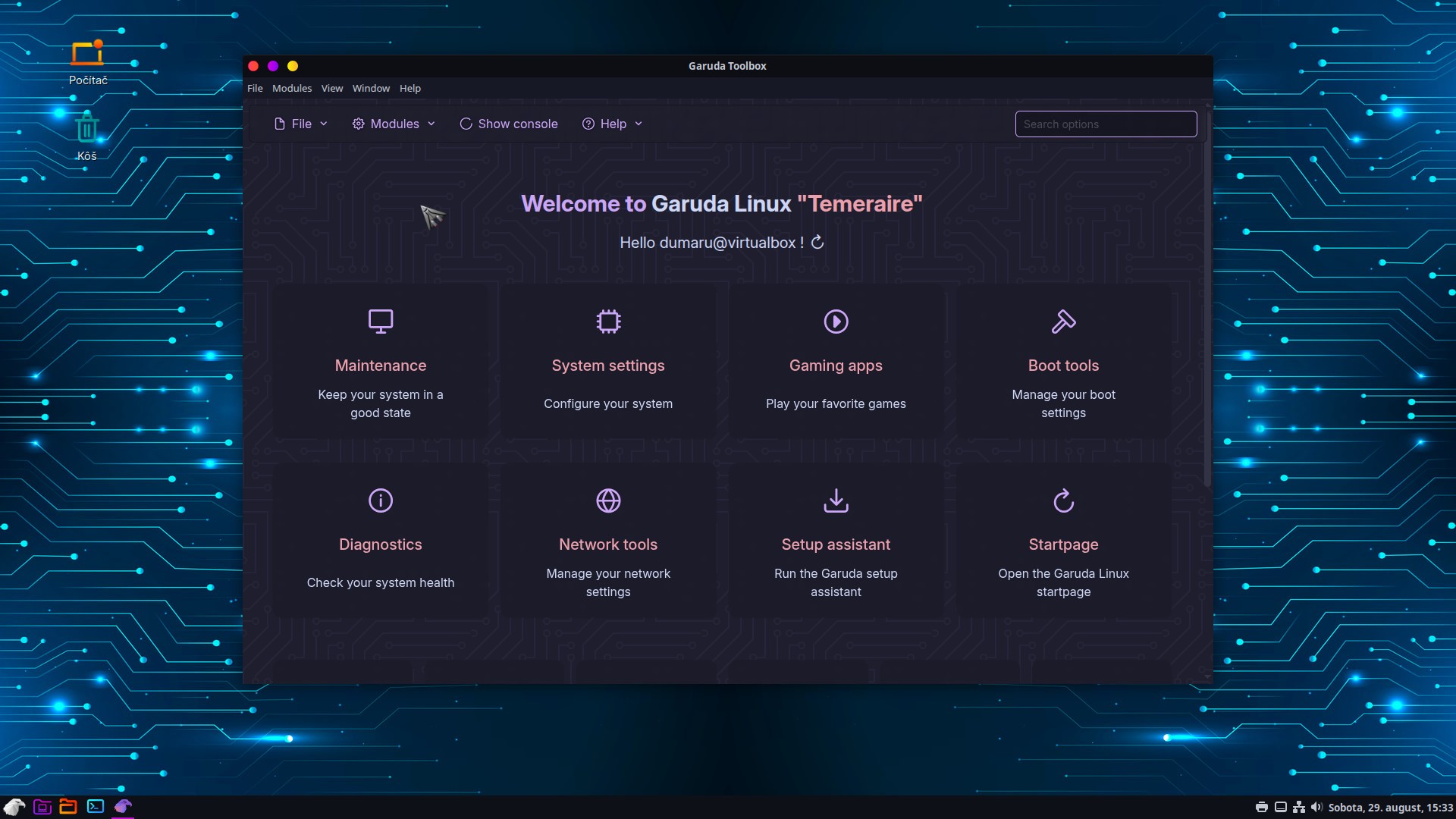This screenshot has width=1456, height=819.
Task: Open the white eagle launcher menu in taskbar
Action: 14,807
